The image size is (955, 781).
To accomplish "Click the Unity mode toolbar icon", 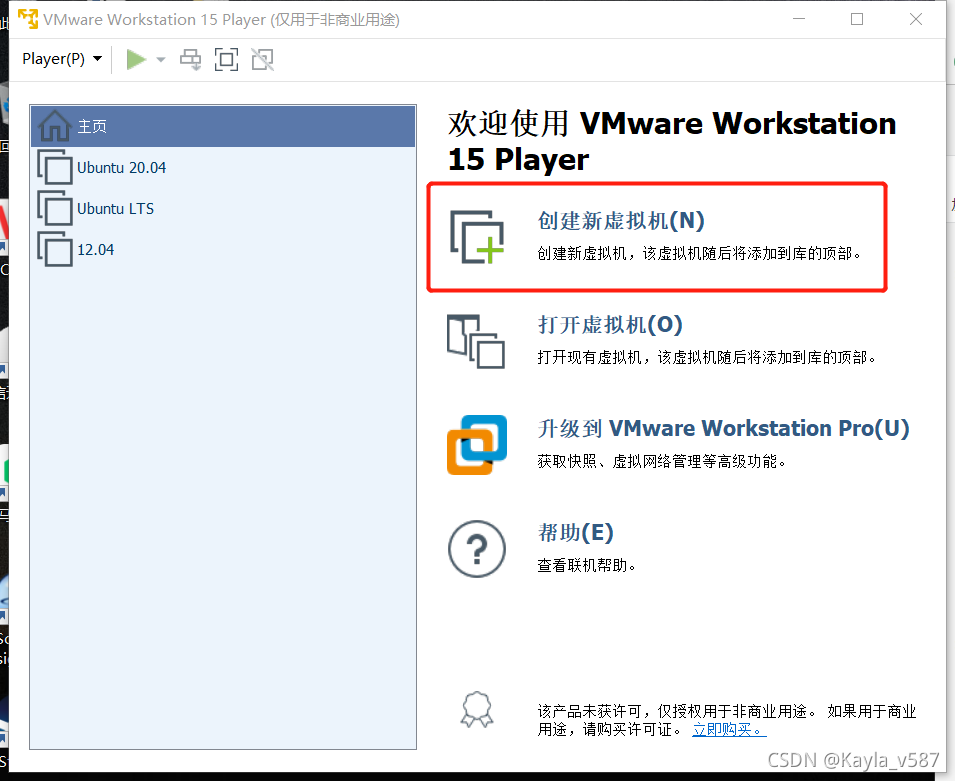I will (263, 60).
